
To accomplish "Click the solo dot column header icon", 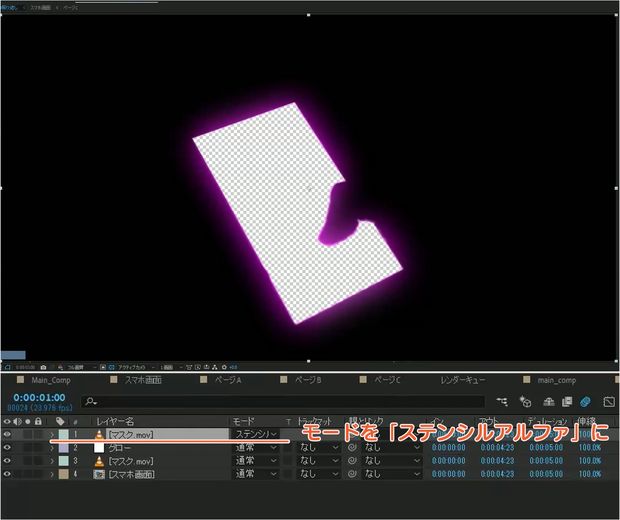I will pos(28,422).
